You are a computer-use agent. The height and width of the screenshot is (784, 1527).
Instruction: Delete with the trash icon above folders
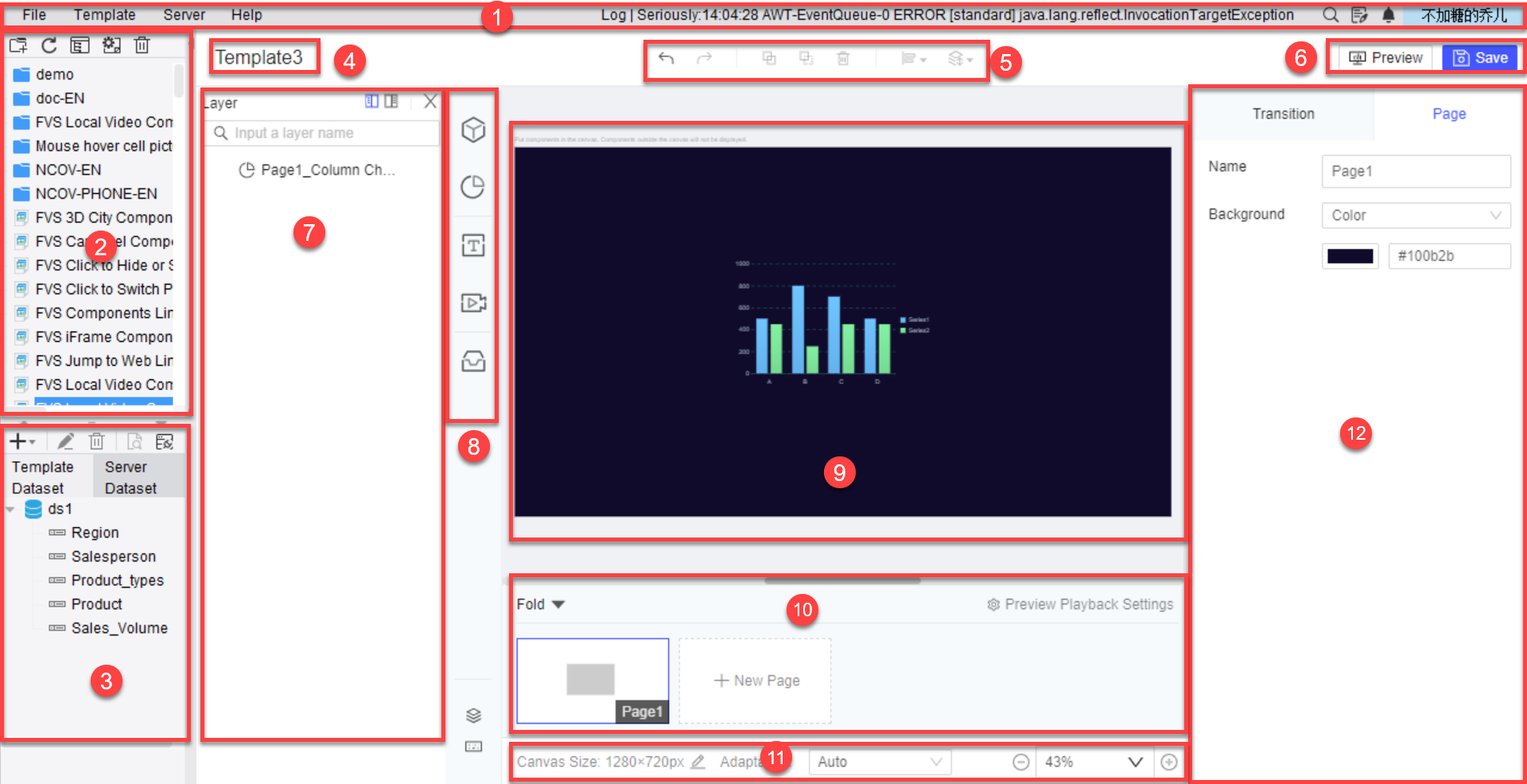click(x=142, y=45)
